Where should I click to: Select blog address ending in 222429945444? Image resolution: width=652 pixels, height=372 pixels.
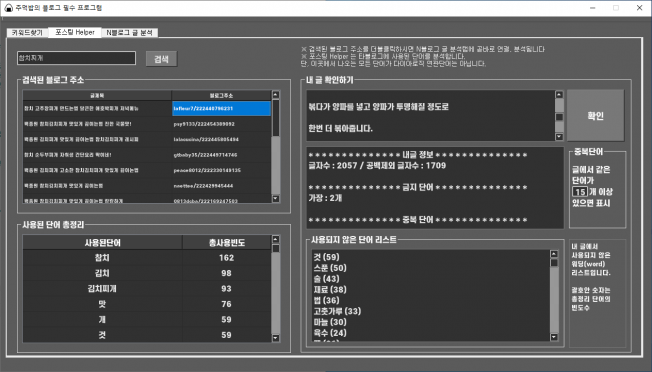221,186
